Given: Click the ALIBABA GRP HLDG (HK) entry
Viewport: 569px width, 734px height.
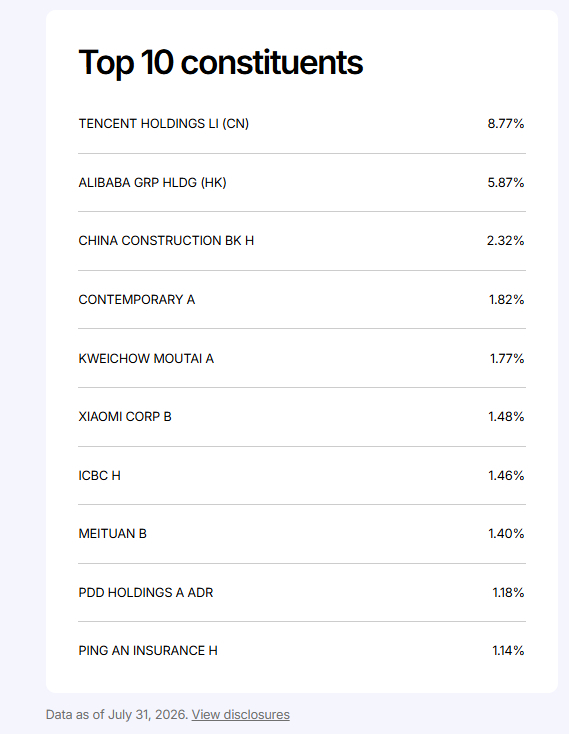Looking at the screenshot, I should coord(153,183).
